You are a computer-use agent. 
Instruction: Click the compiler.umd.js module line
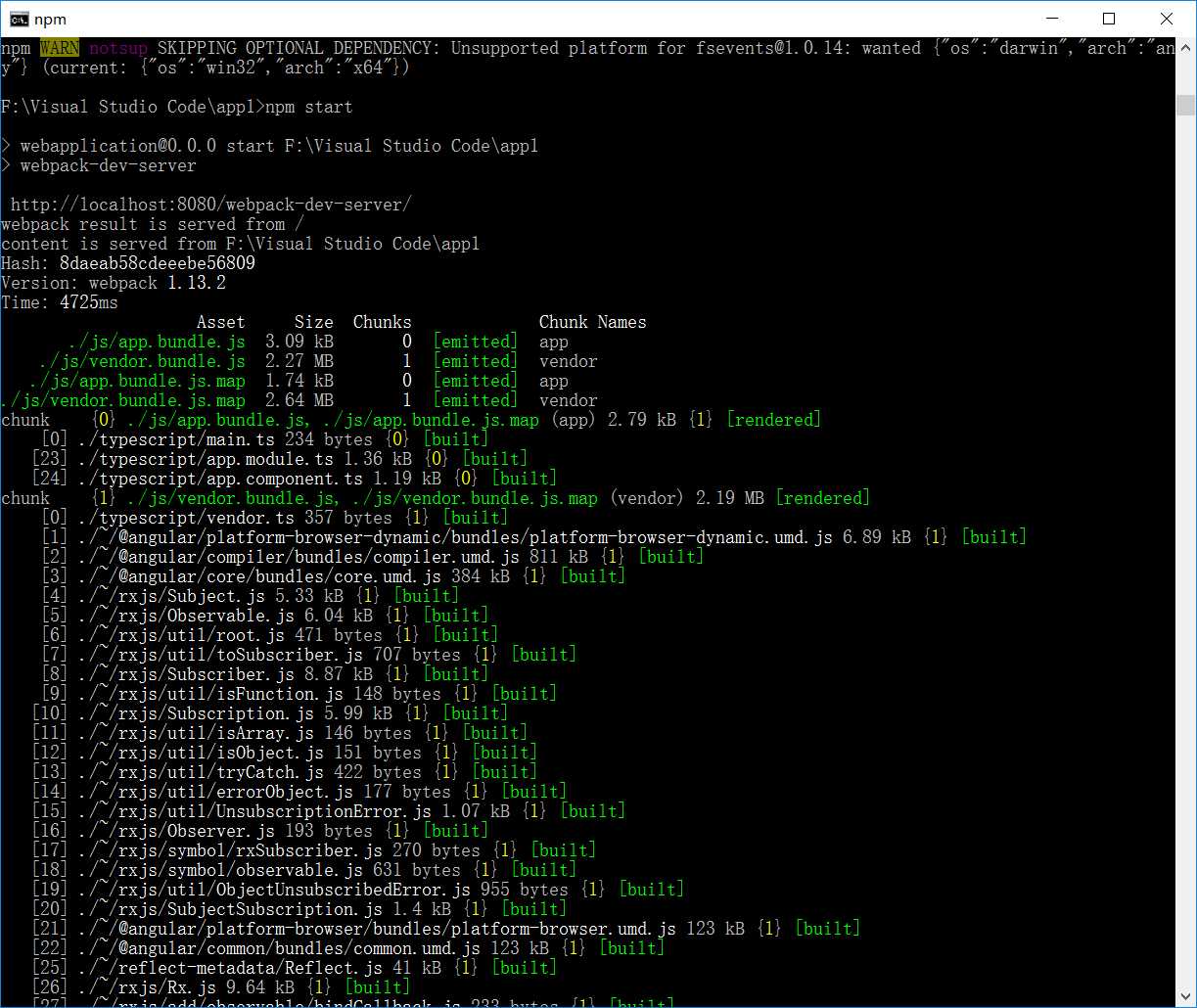click(x=372, y=557)
